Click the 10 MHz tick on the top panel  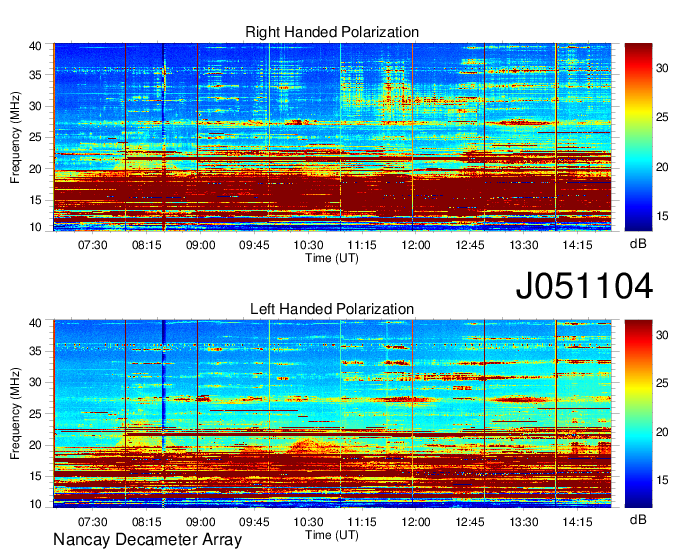pos(35,227)
